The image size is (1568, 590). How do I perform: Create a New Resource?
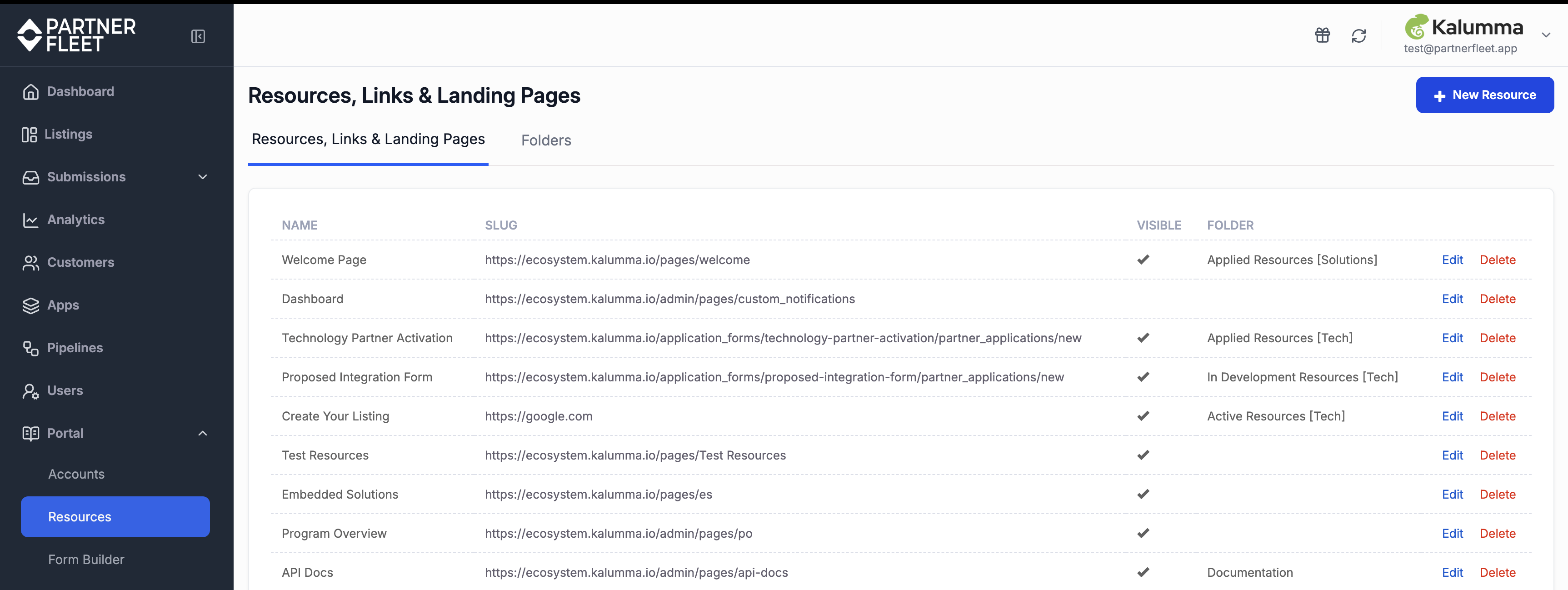[x=1485, y=95]
